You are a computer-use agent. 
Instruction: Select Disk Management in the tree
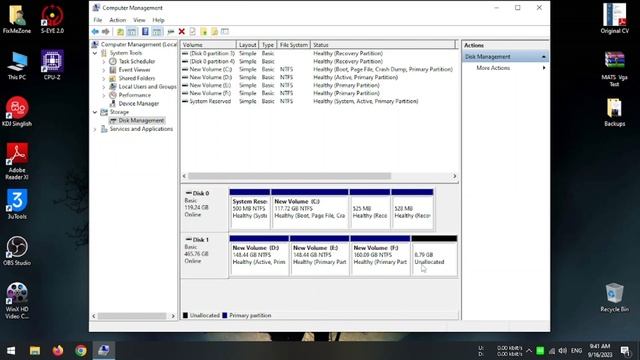pos(141,120)
